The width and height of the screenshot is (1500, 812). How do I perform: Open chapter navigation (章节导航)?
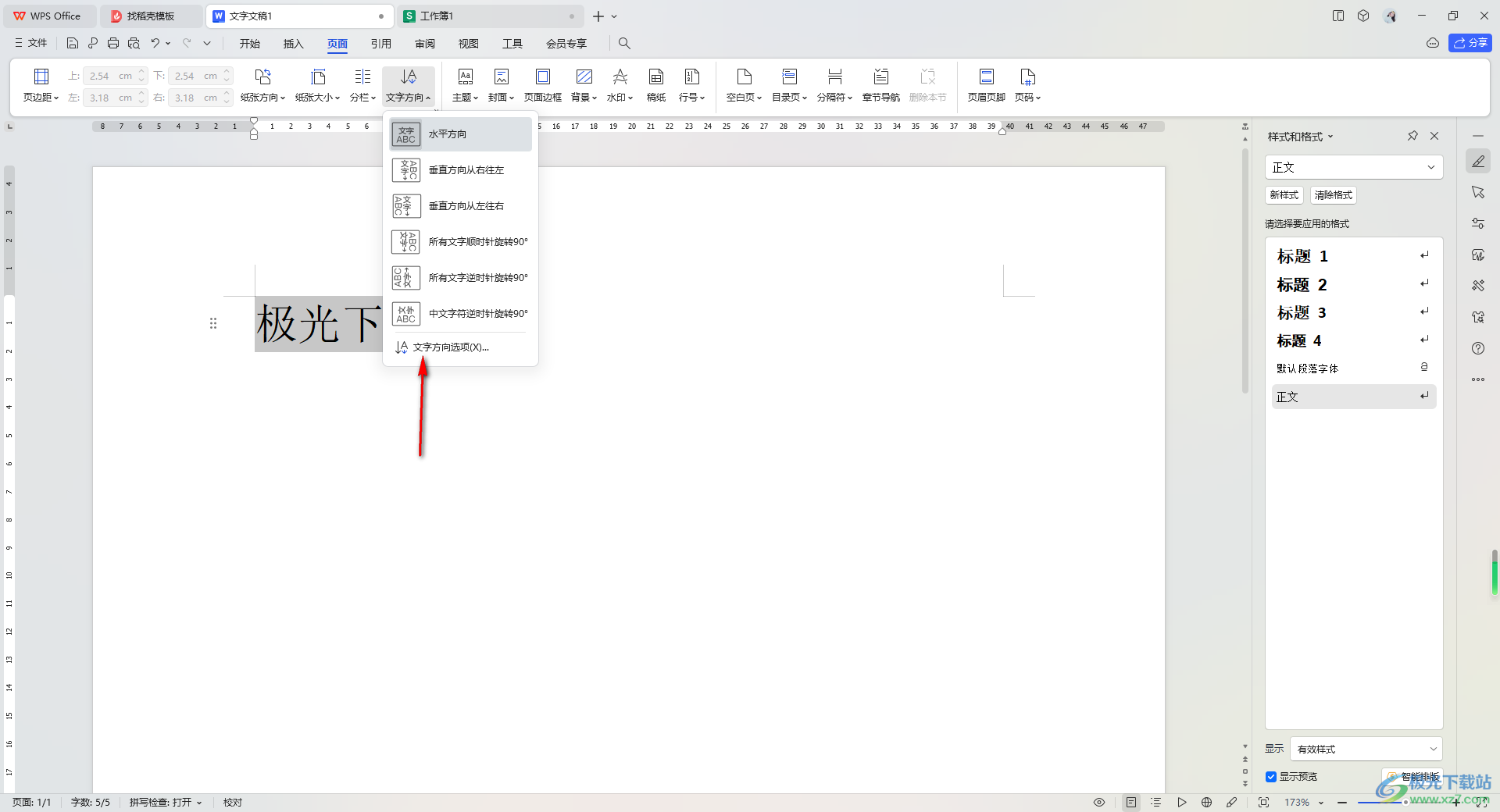[880, 85]
